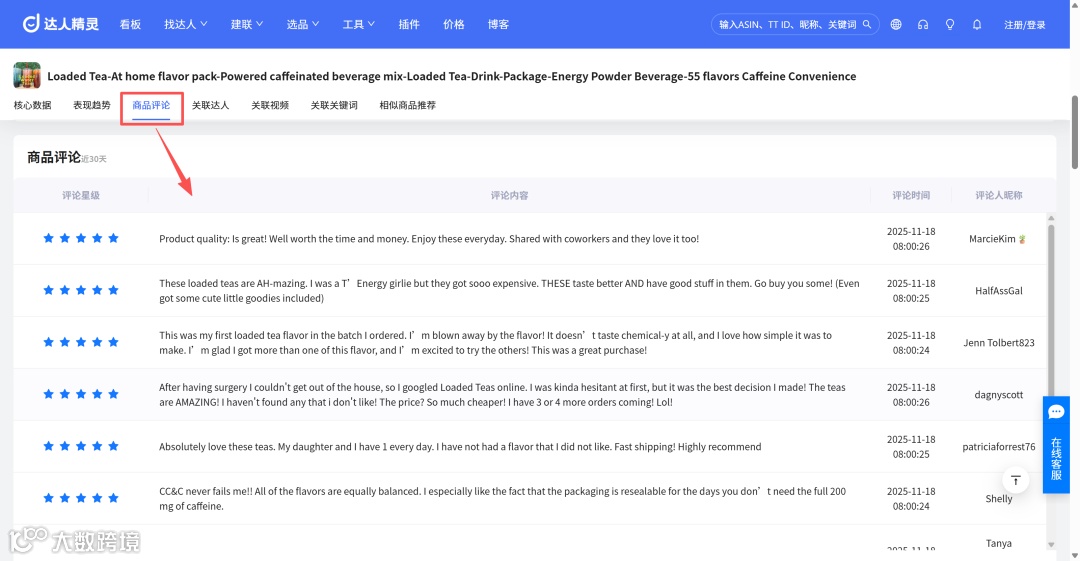The height and width of the screenshot is (561, 1080).
Task: Click reviewer name Shelly
Action: click(x=999, y=499)
